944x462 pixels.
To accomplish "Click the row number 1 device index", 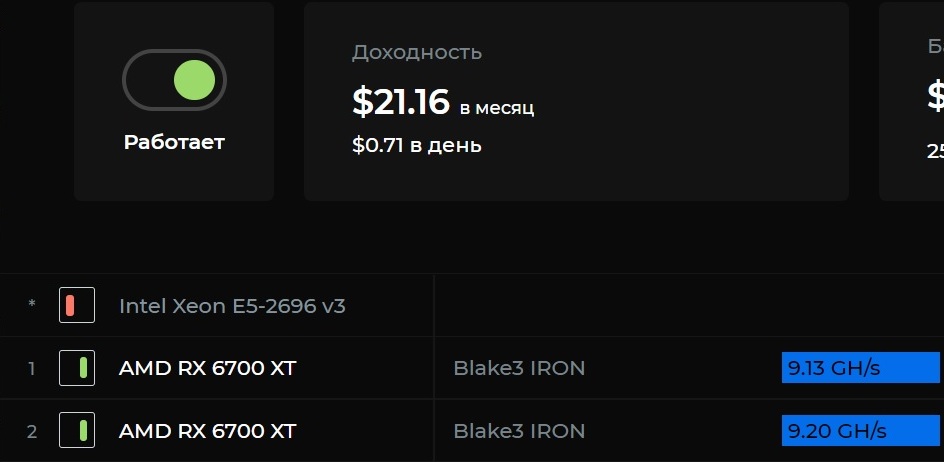I will 32,369.
